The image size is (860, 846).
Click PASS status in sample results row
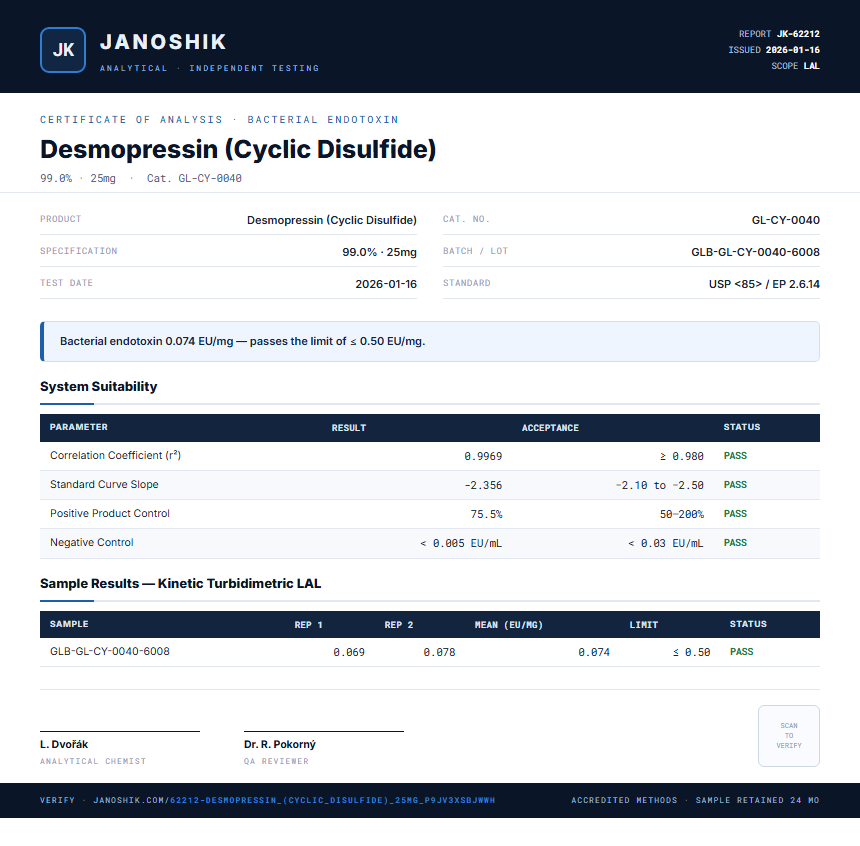(742, 651)
